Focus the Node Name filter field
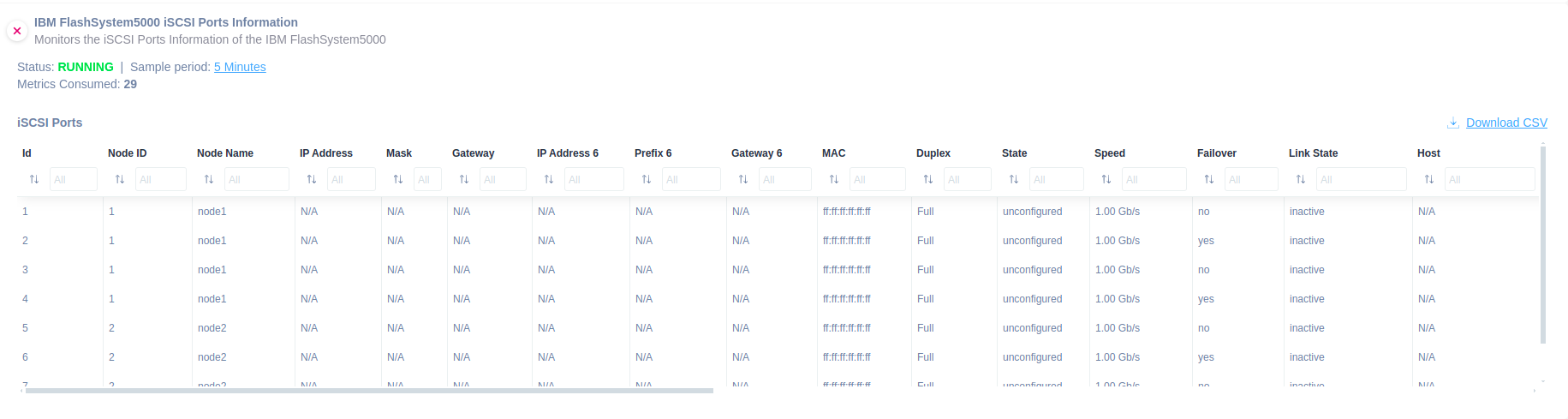The image size is (1568, 419). pyautogui.click(x=257, y=179)
